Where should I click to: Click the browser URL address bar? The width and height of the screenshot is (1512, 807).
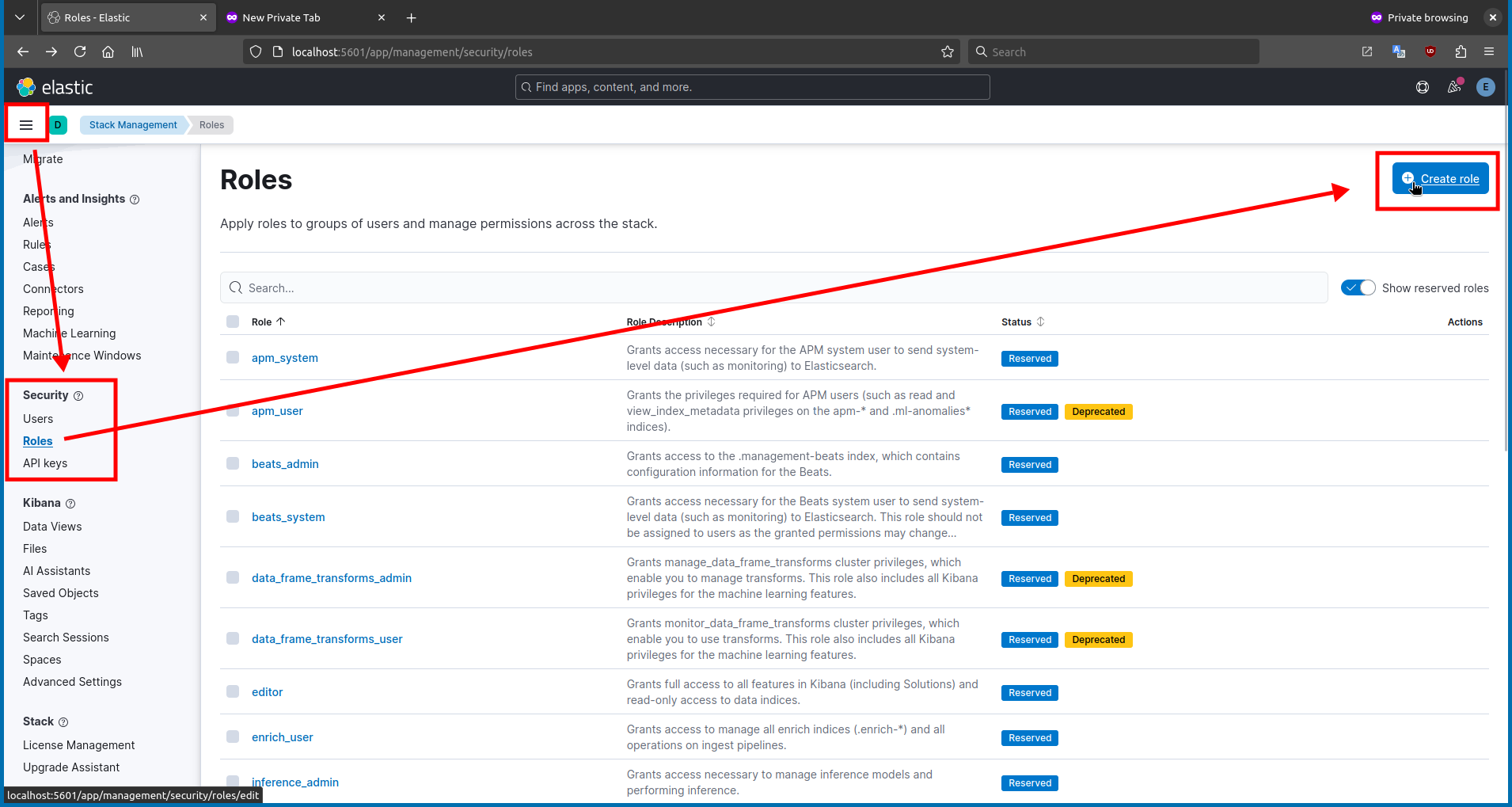coord(602,51)
